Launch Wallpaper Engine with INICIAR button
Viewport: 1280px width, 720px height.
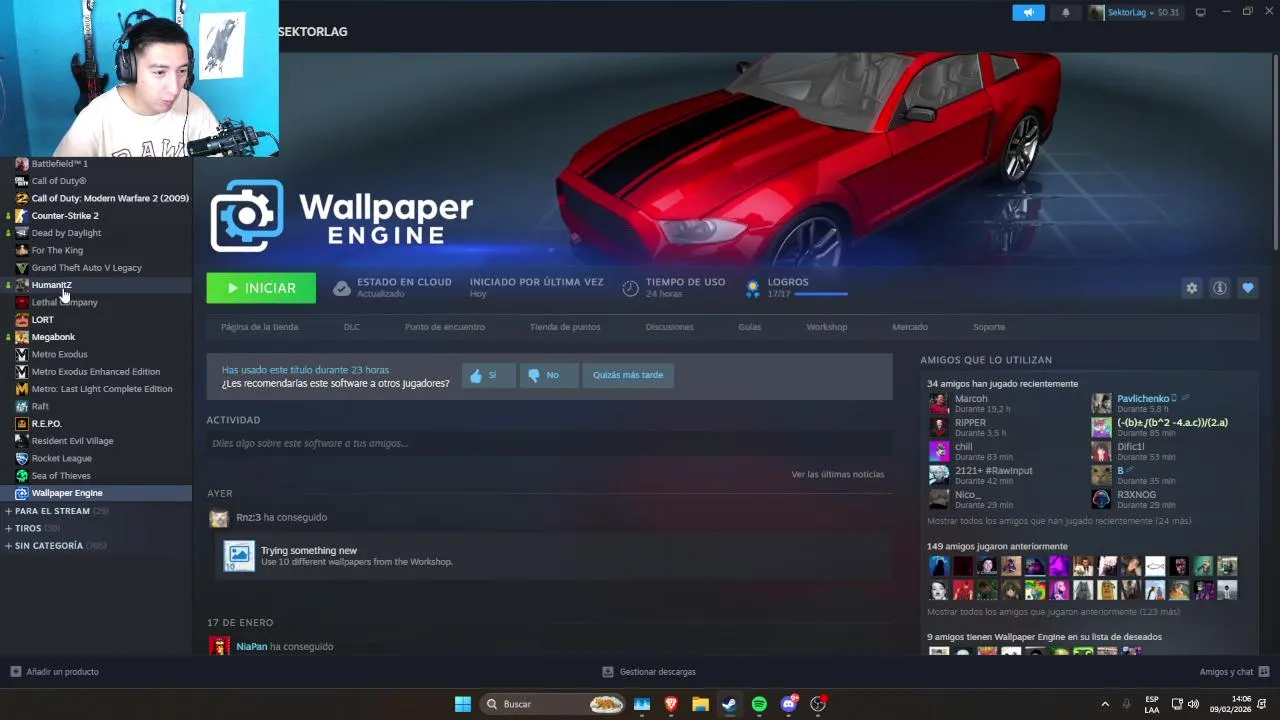click(261, 288)
